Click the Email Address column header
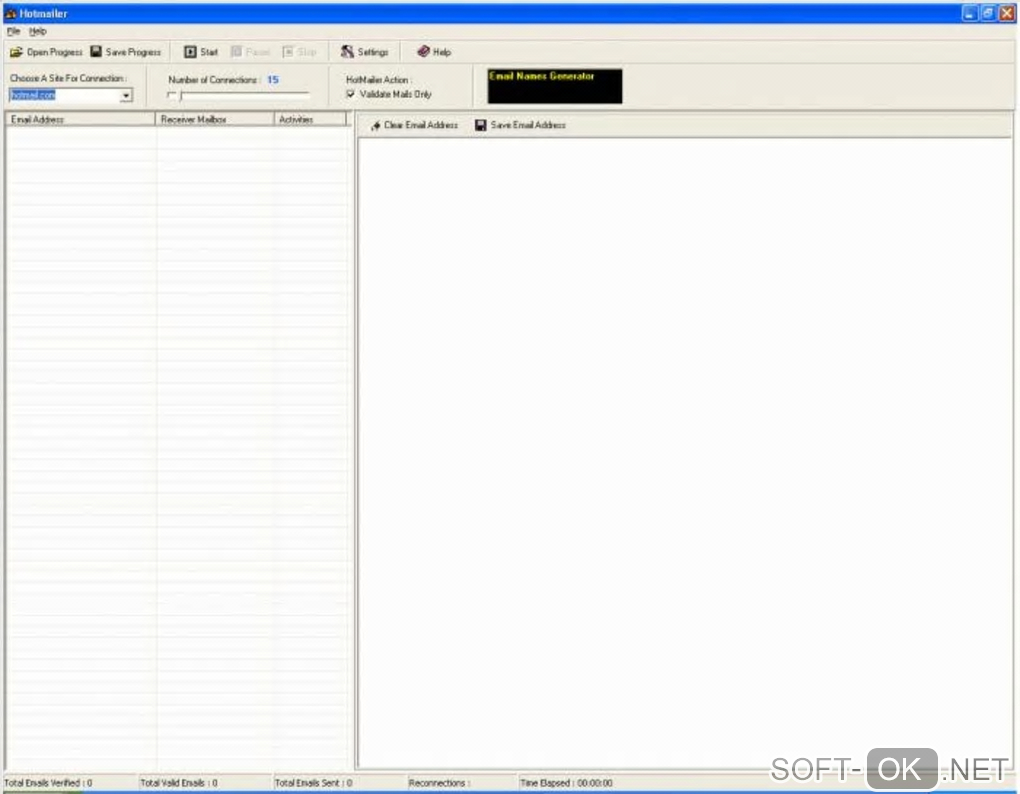This screenshot has height=794, width=1020. point(81,119)
